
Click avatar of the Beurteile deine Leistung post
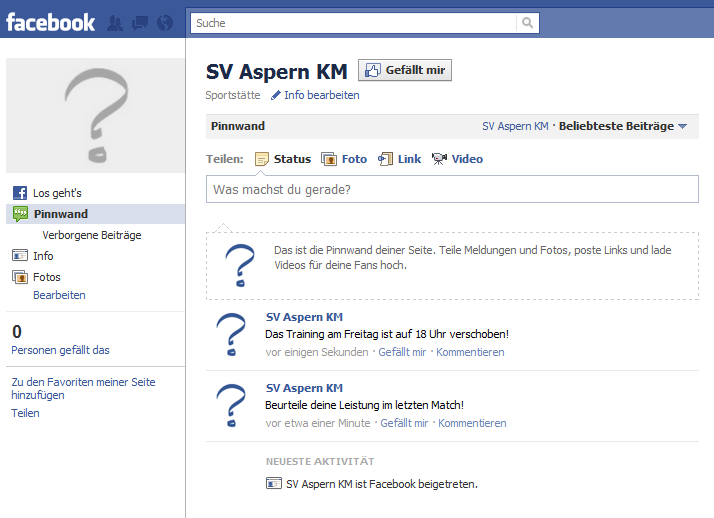231,406
